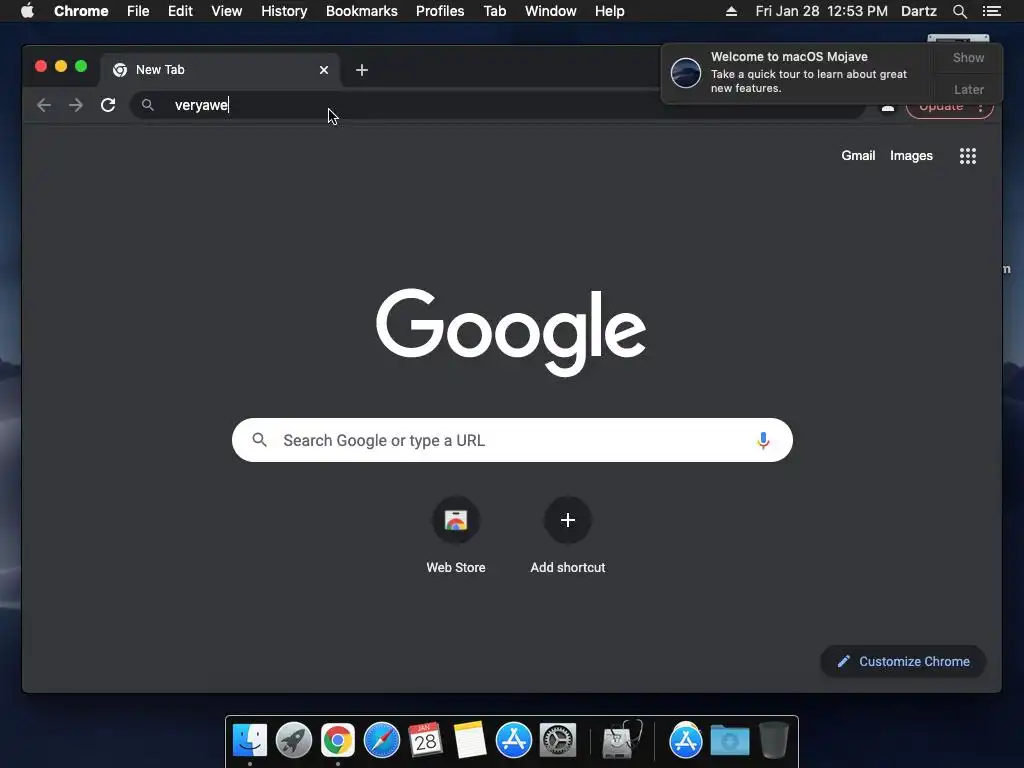1024x768 pixels.
Task: Open Disk Utility from the dock
Action: [621, 741]
